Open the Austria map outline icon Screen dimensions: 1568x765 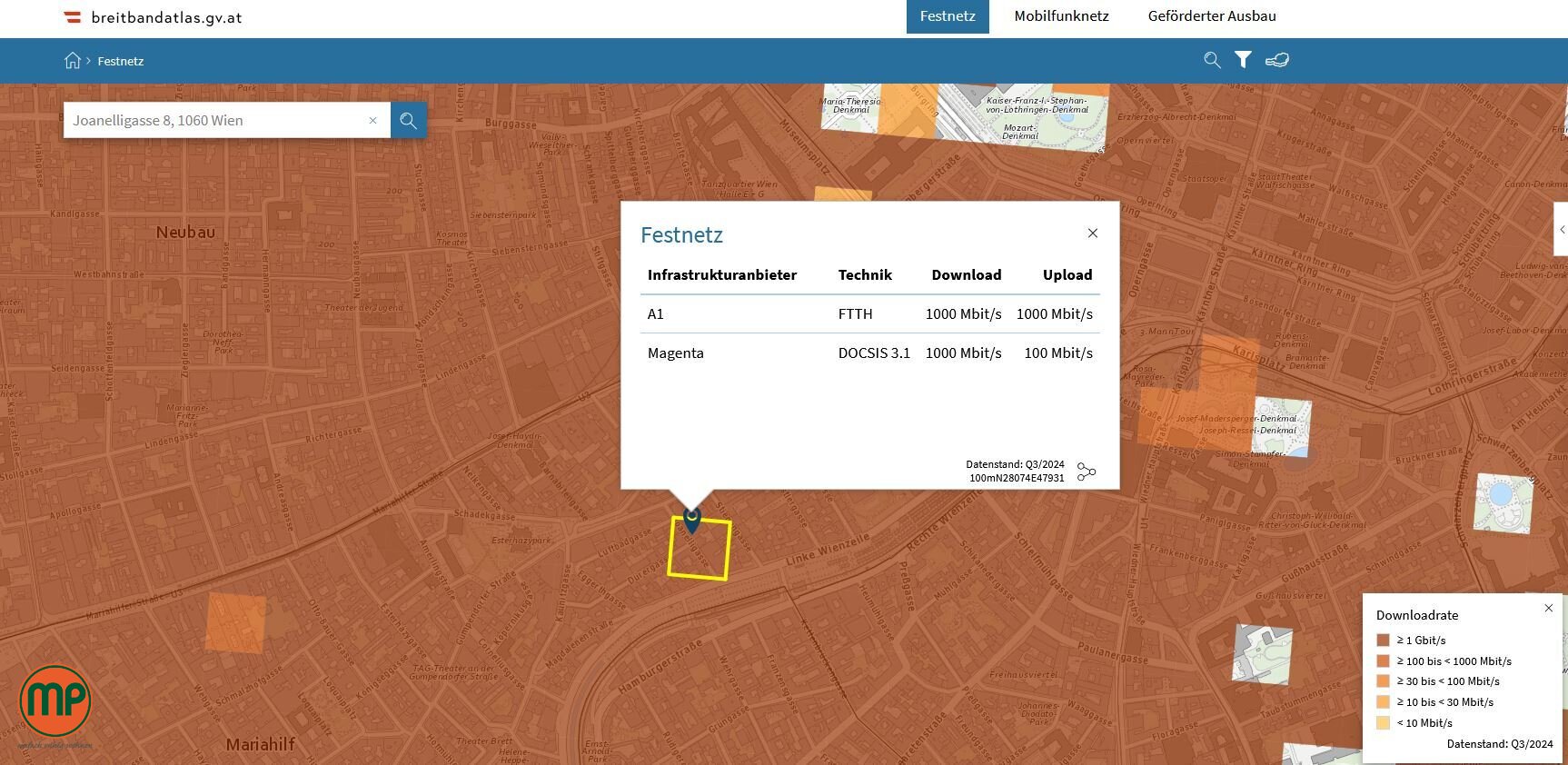coord(1277,60)
